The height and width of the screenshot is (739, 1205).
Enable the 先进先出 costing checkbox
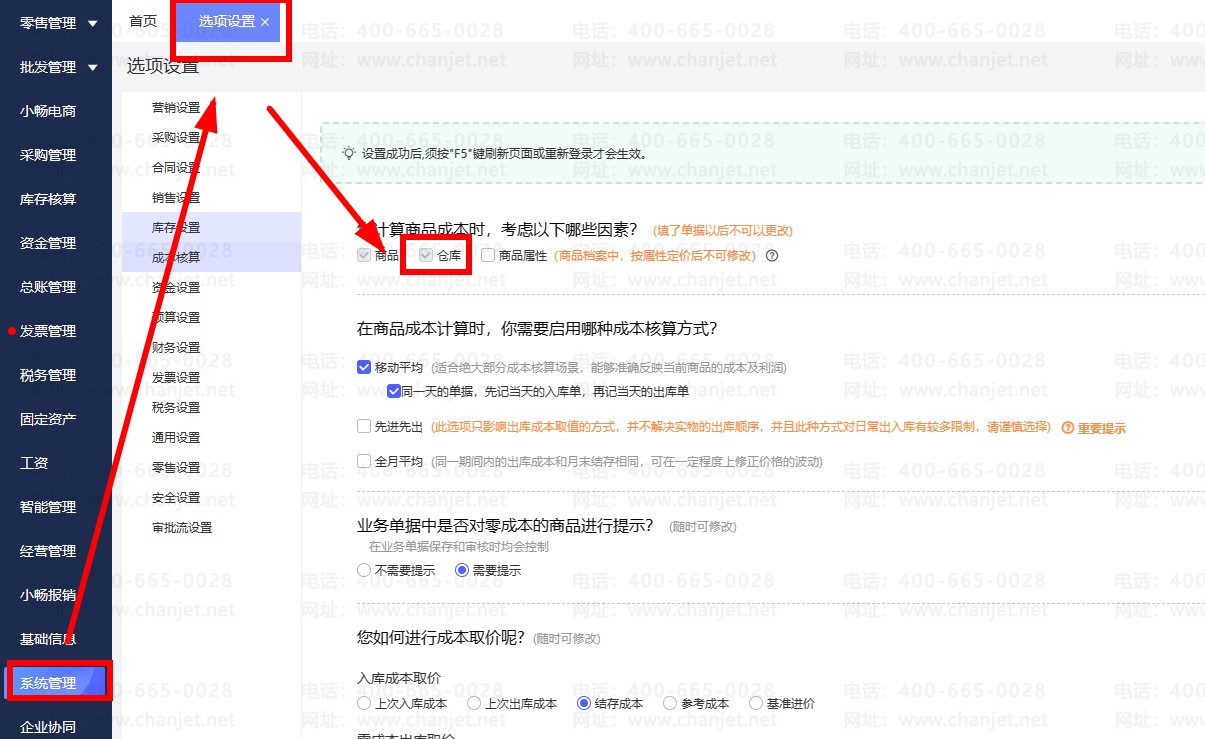364,427
